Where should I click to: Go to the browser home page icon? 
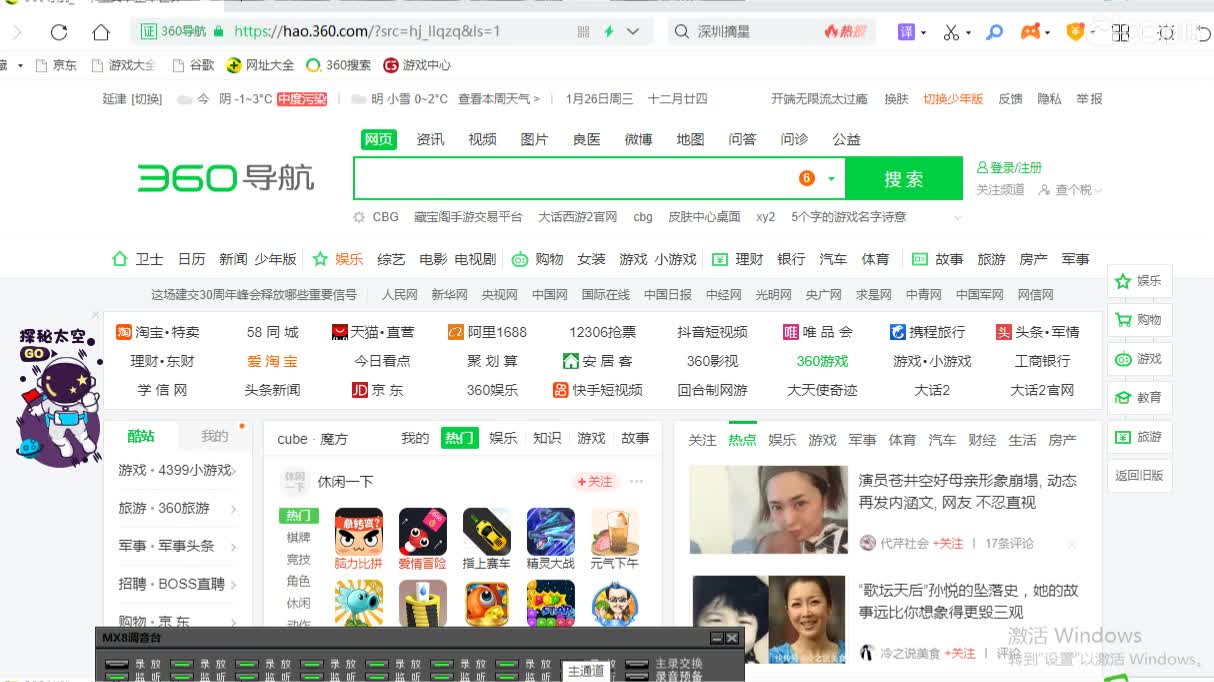101,32
